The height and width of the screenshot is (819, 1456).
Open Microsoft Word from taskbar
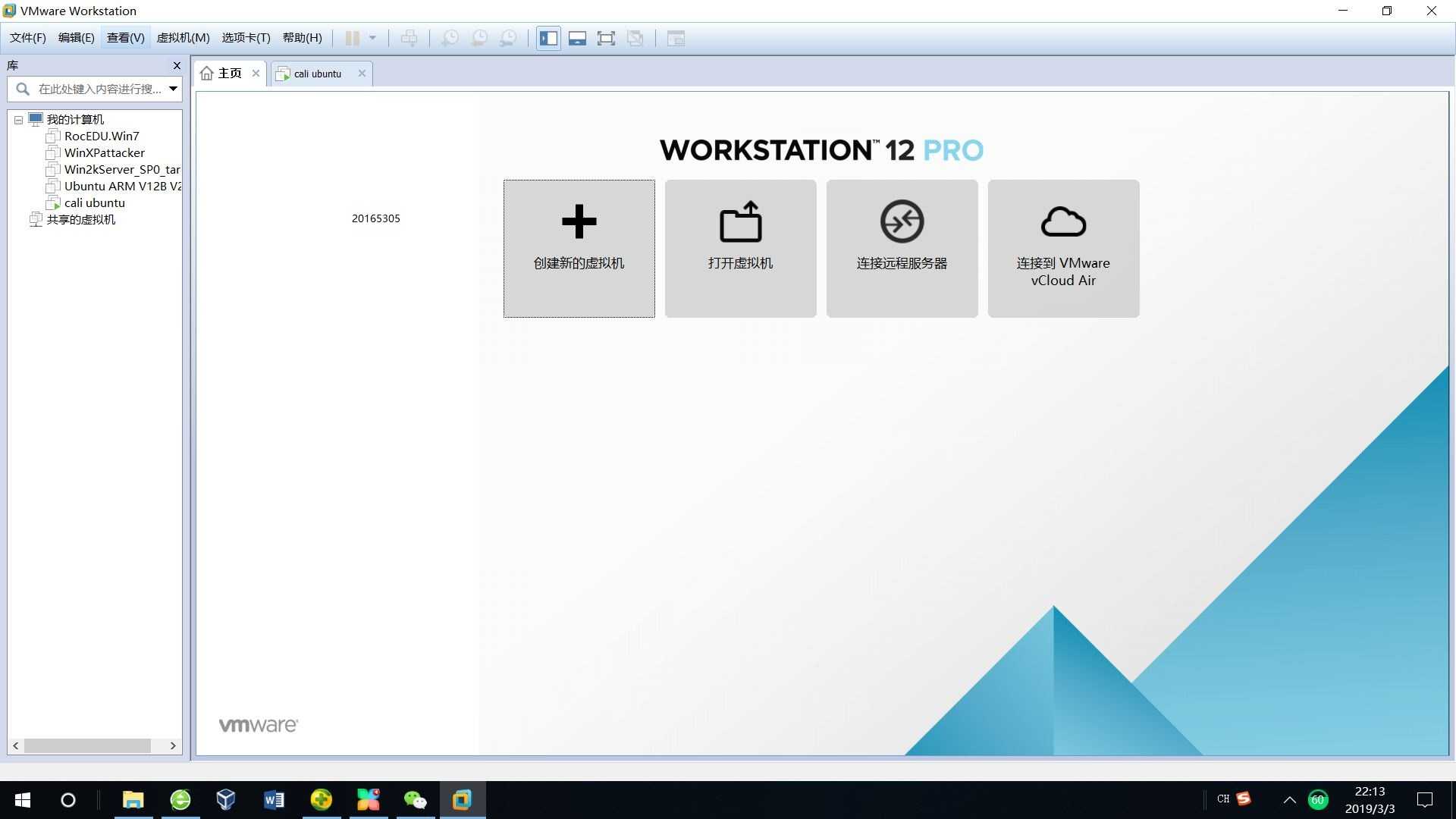click(274, 800)
